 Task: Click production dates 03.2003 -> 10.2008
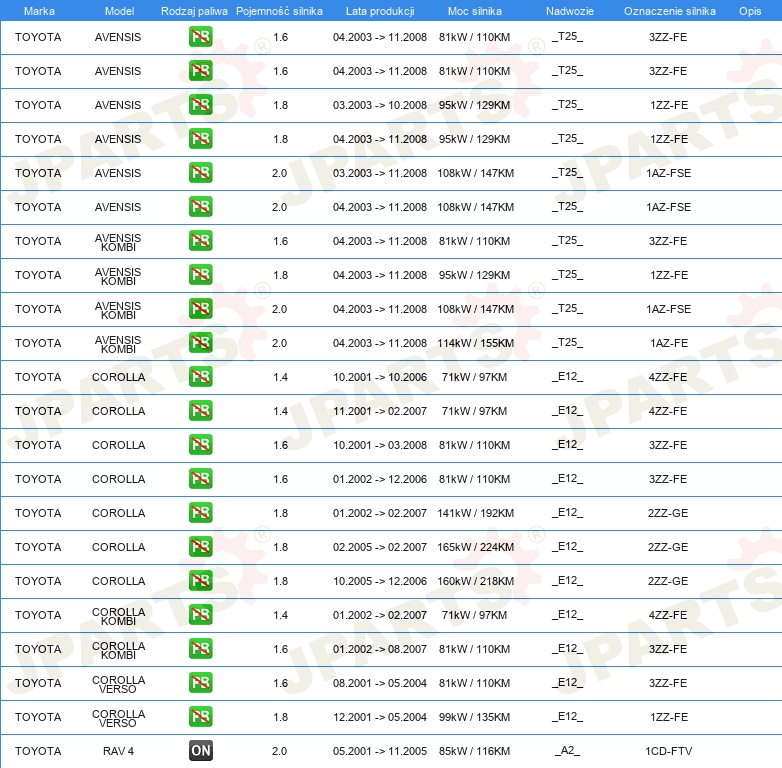point(380,105)
